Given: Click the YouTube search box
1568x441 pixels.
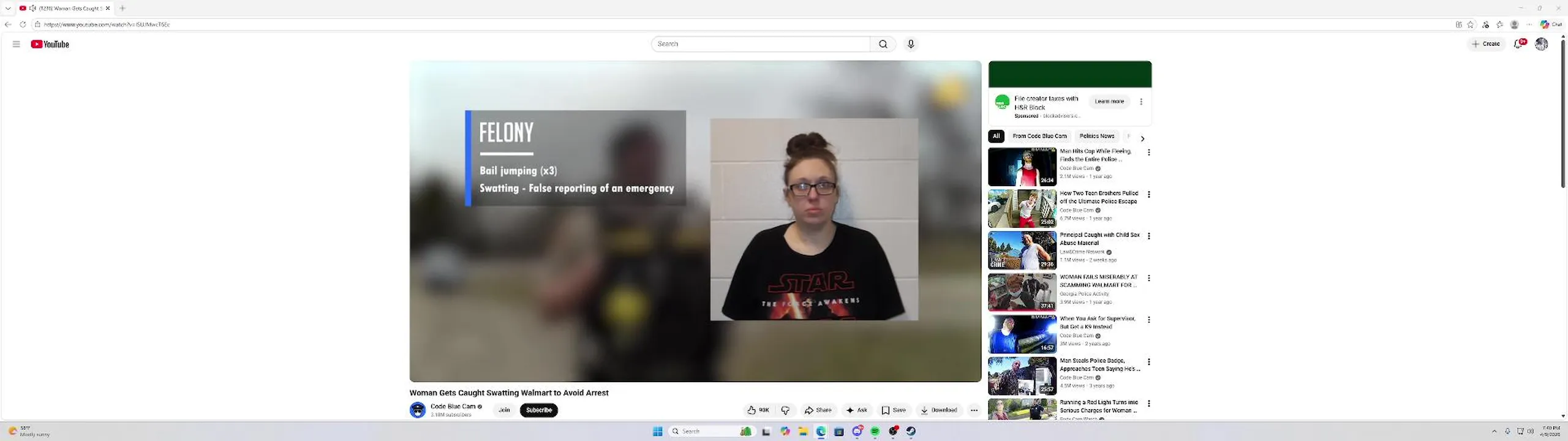Looking at the screenshot, I should [760, 44].
